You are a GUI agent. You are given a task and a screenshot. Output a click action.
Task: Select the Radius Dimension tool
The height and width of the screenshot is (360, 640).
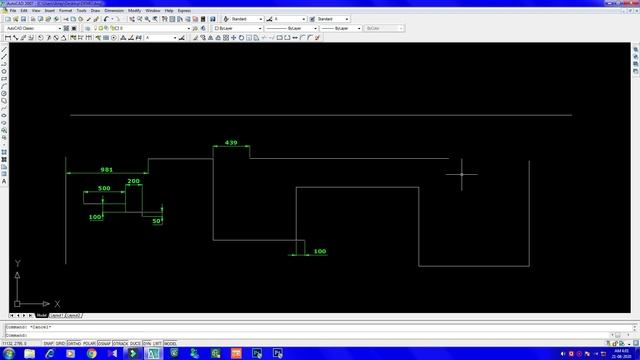point(40,38)
